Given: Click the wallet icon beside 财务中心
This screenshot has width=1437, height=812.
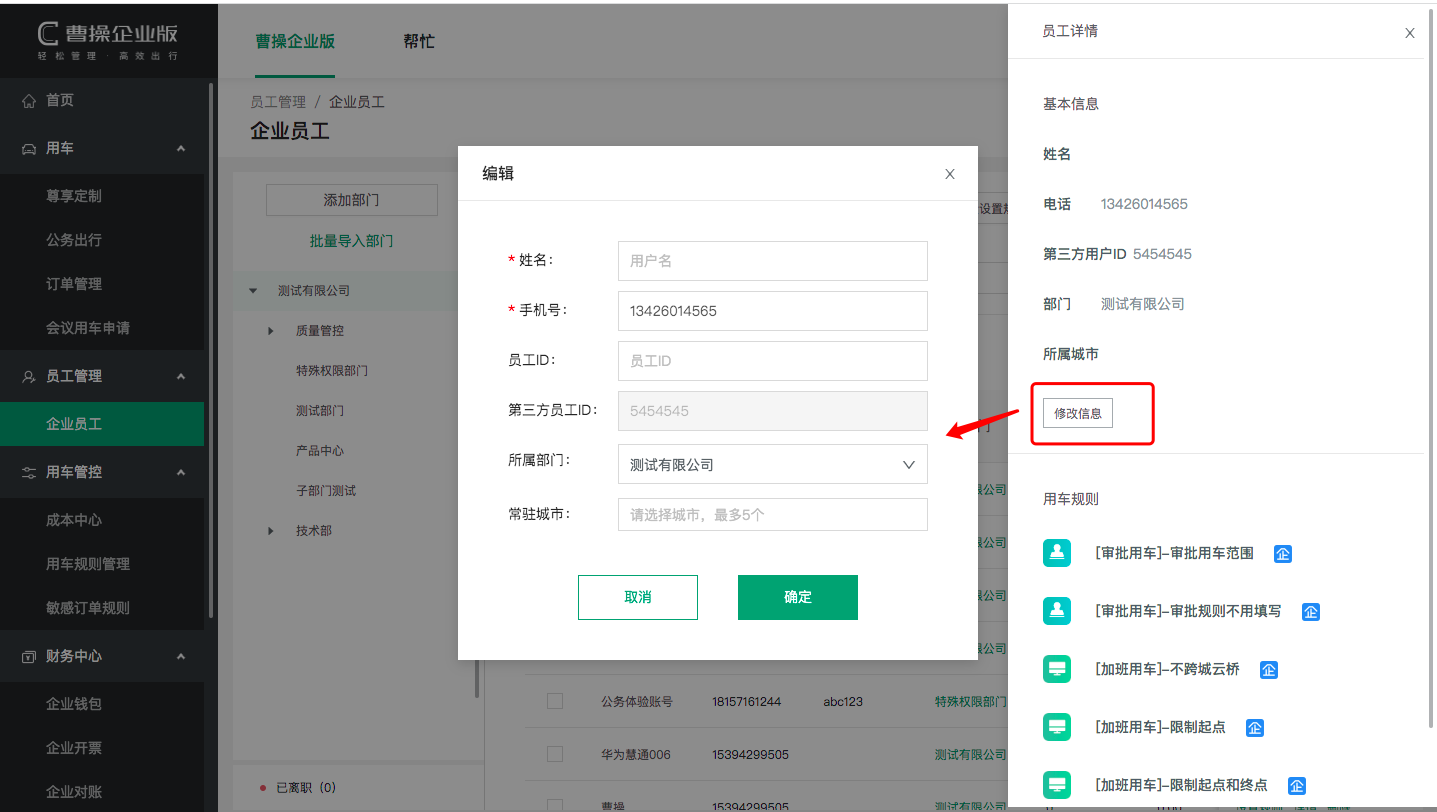Looking at the screenshot, I should 29,657.
